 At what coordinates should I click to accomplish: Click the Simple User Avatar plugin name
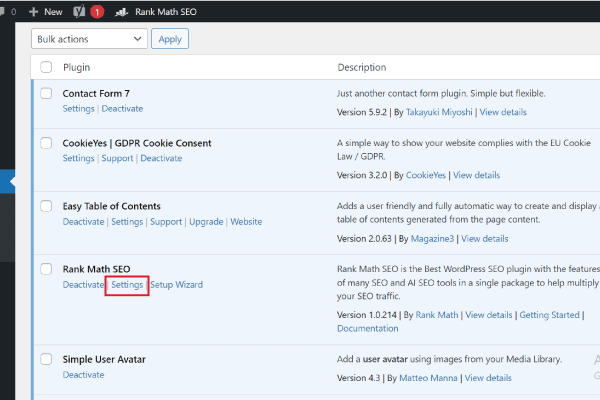point(104,359)
